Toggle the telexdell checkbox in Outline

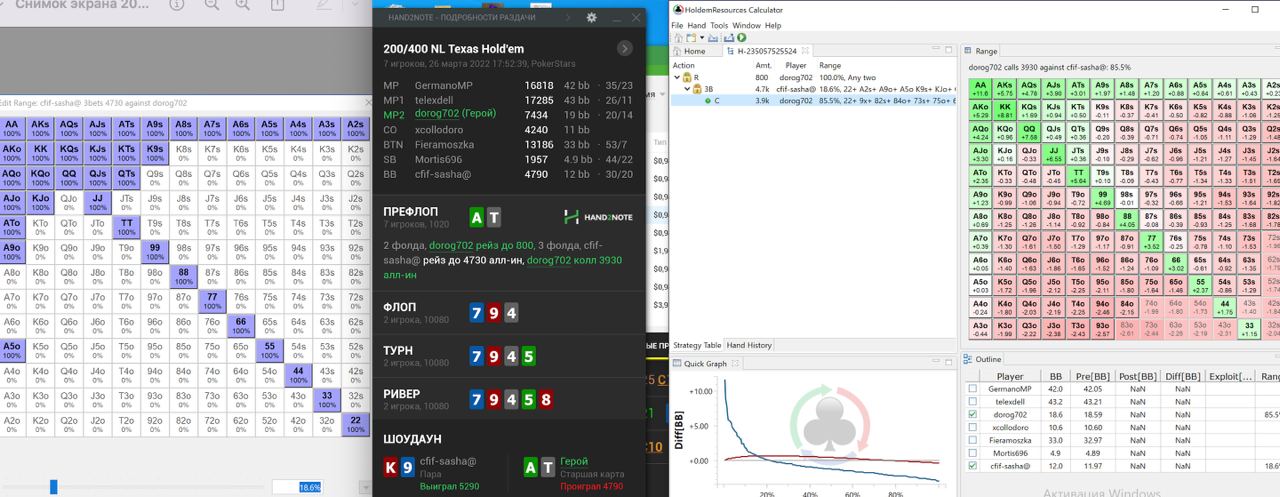pyautogui.click(x=972, y=401)
